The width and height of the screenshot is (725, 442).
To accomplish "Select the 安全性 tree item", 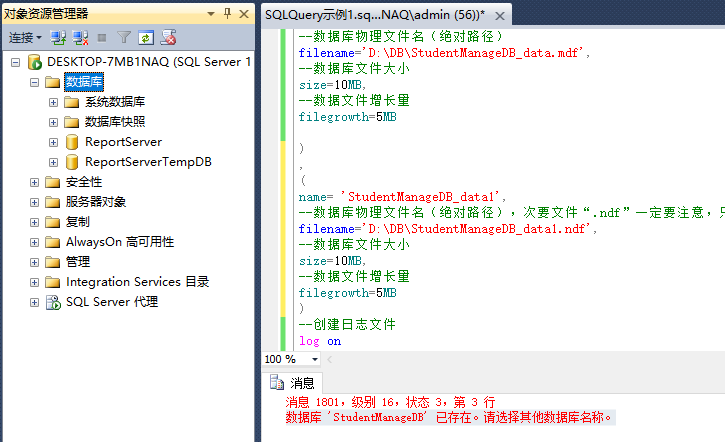I will [84, 182].
